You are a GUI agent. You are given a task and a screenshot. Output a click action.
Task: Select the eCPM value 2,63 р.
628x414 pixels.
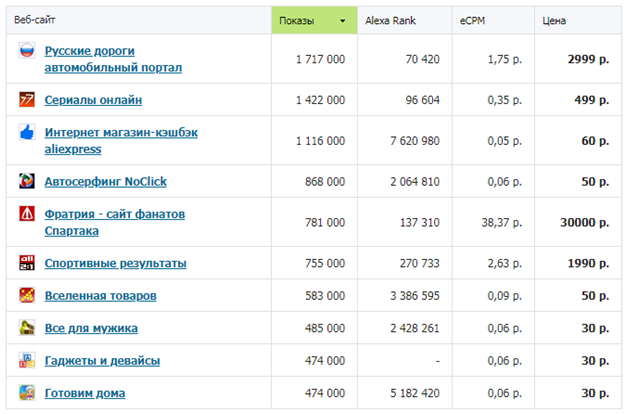coord(505,263)
